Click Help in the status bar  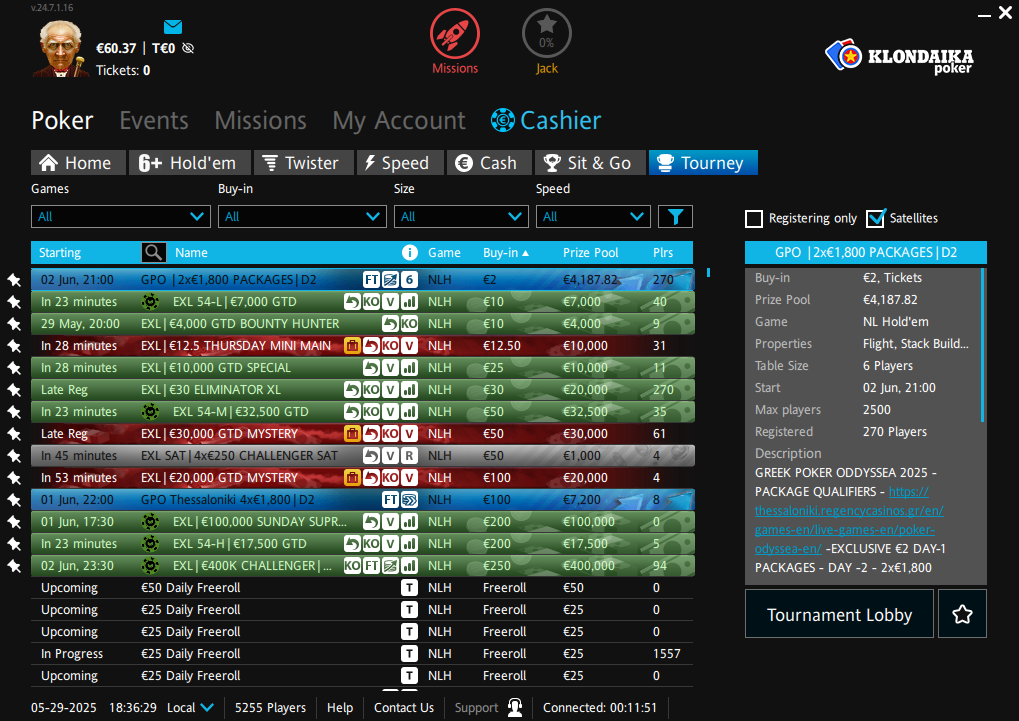tap(340, 707)
